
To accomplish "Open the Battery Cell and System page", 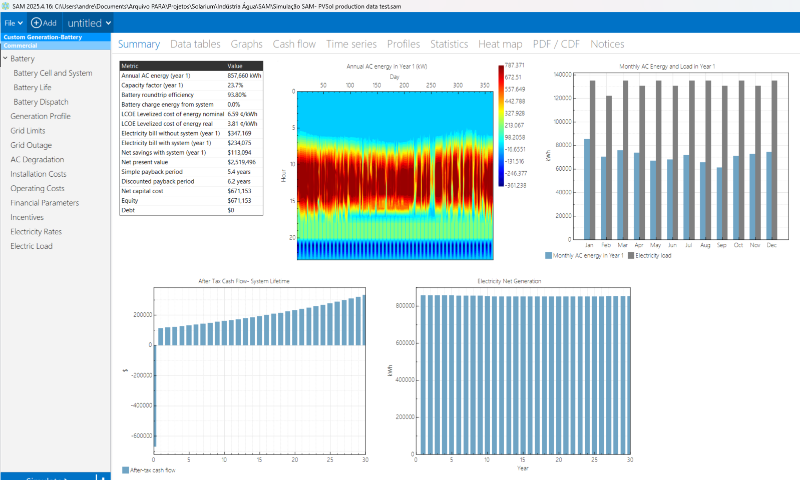I will click(x=53, y=73).
